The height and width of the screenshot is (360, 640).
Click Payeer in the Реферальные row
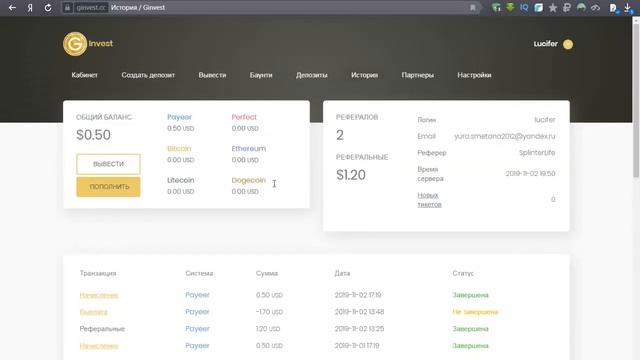pos(197,329)
